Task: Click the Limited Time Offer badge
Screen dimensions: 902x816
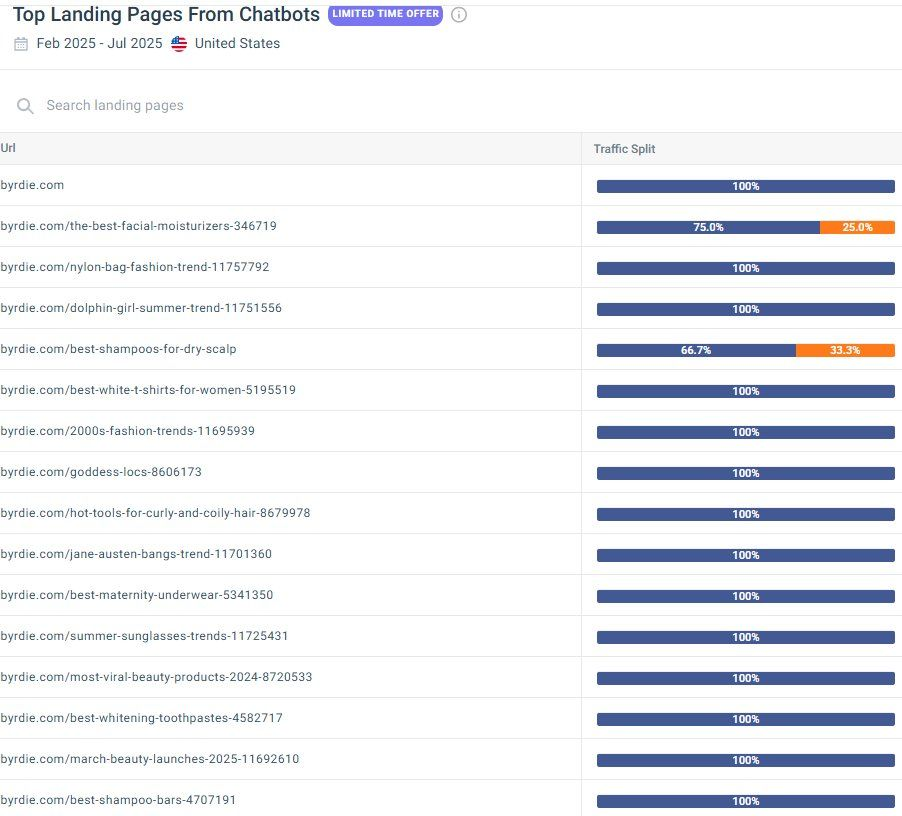Action: click(x=385, y=14)
